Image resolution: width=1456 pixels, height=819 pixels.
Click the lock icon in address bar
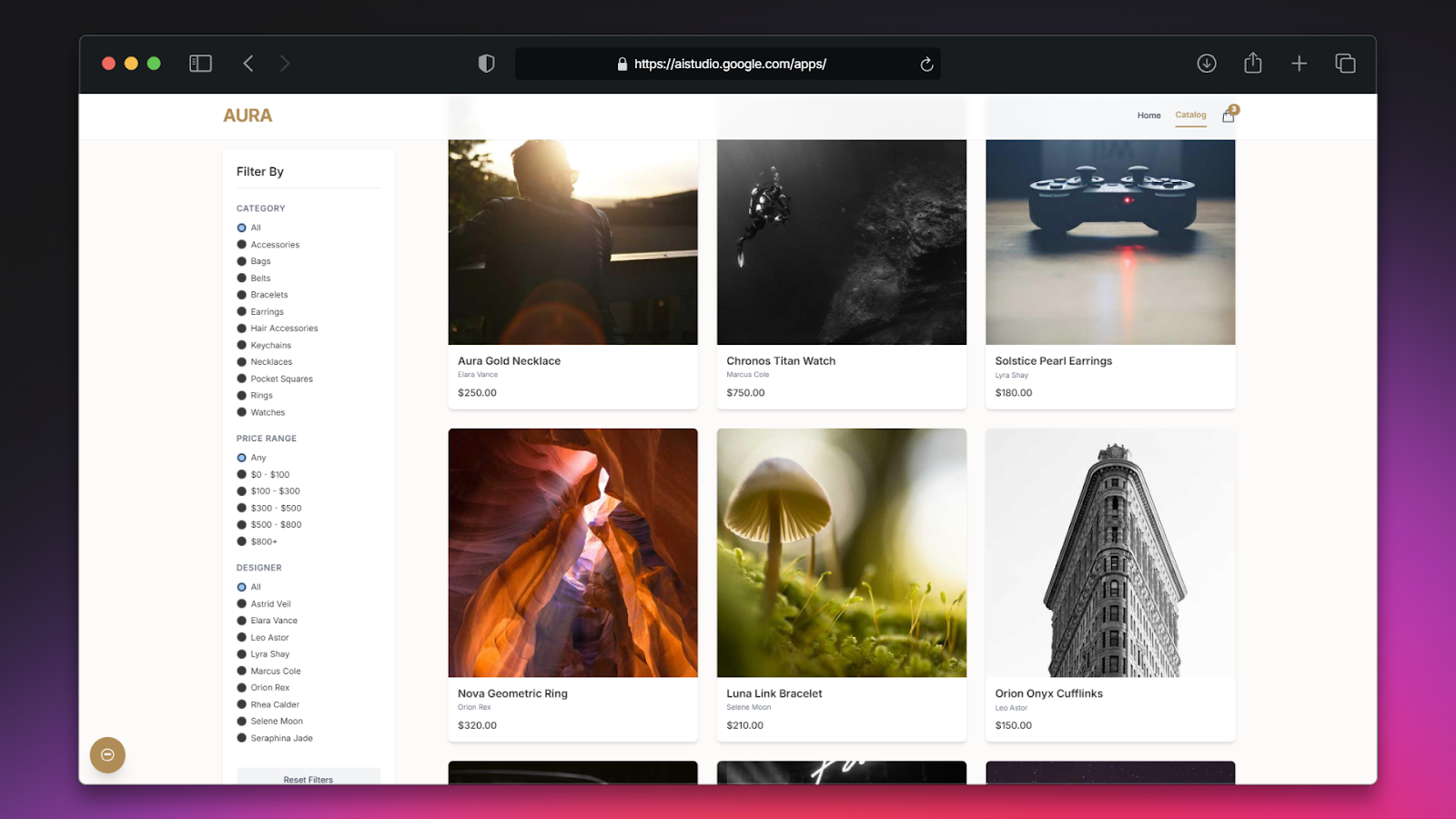(x=622, y=64)
